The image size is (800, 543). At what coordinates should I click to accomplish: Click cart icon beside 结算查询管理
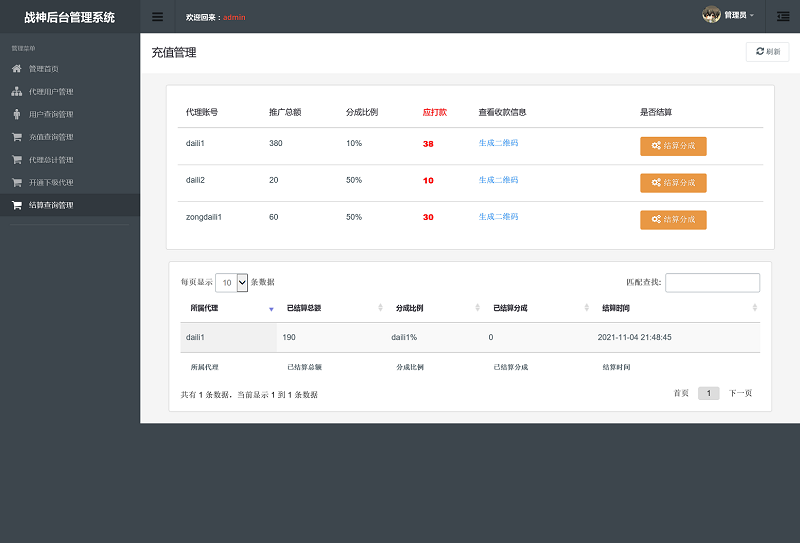click(x=17, y=205)
